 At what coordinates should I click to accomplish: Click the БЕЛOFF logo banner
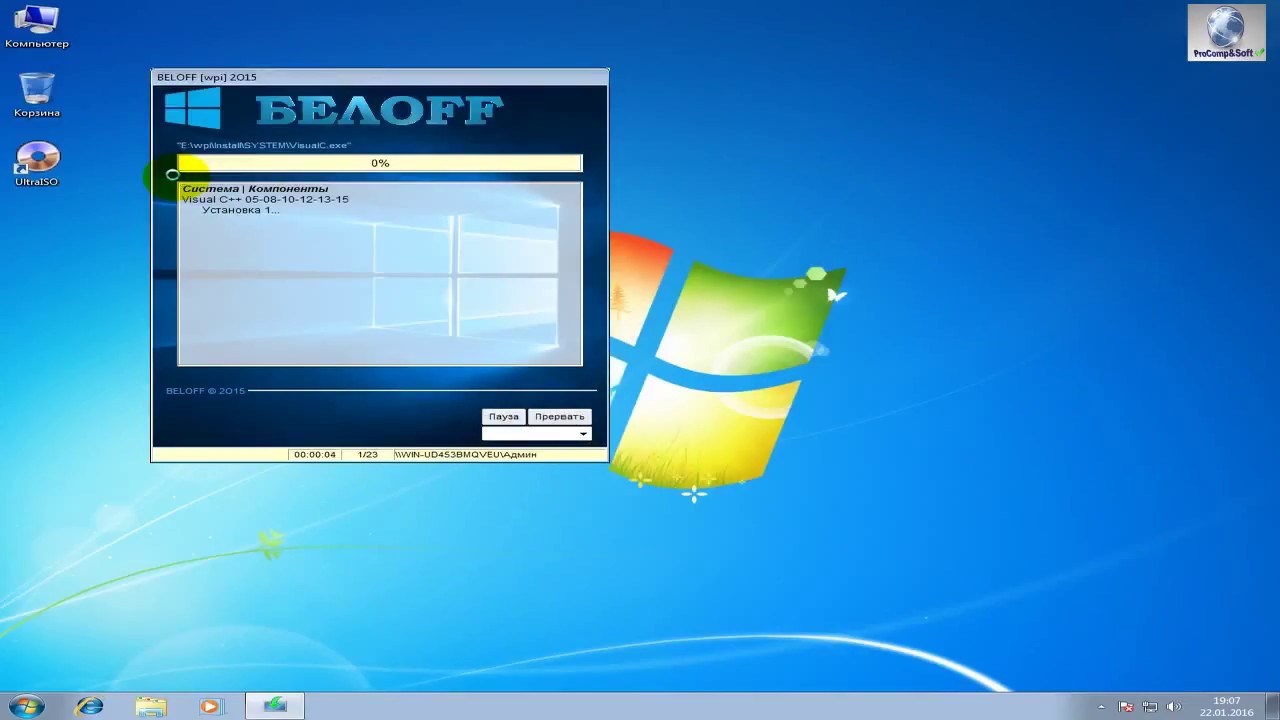tap(379, 109)
